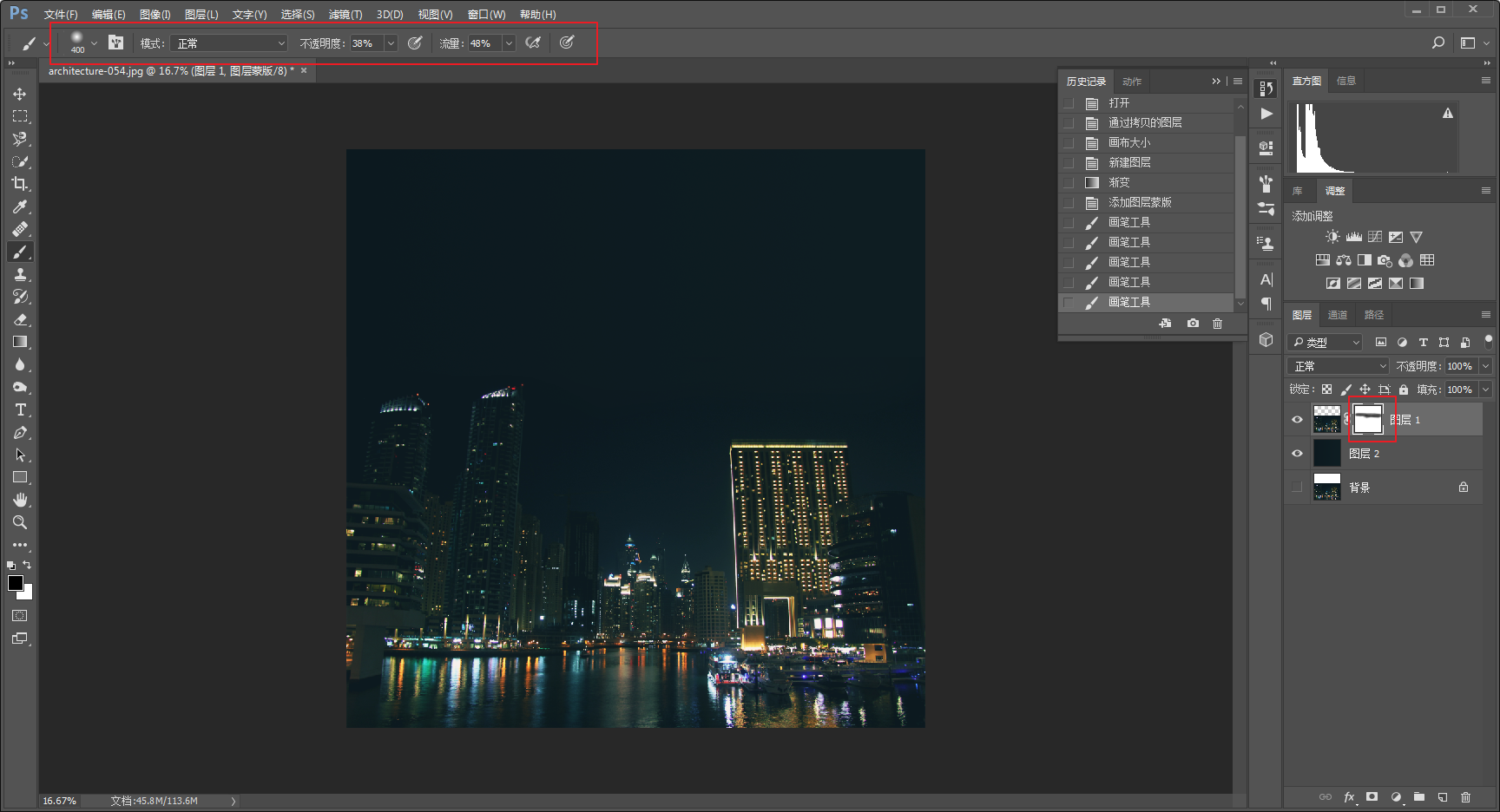Toggle pressure for opacity button
Image resolution: width=1500 pixels, height=812 pixels.
click(x=415, y=43)
